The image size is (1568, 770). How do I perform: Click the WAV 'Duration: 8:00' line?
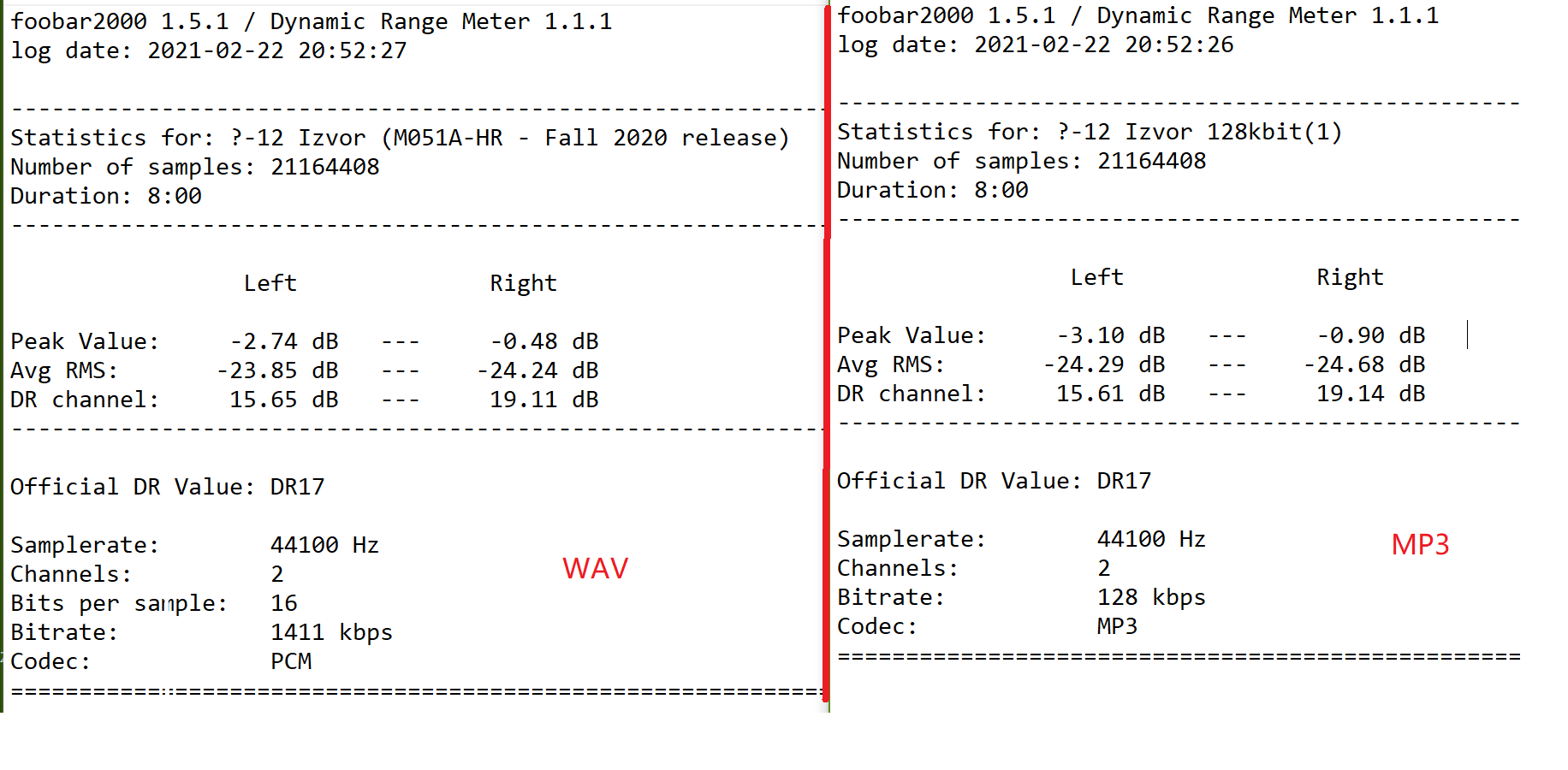[106, 196]
